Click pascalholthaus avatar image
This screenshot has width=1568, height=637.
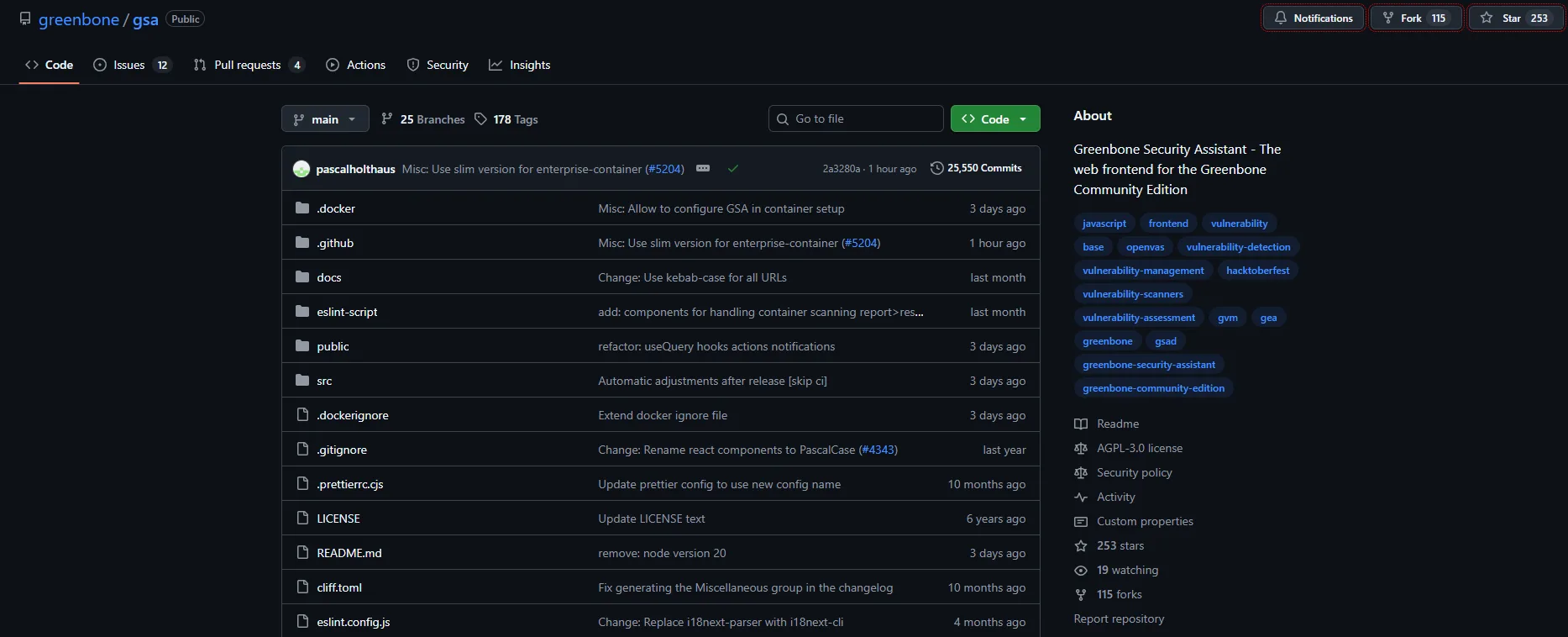coord(302,169)
